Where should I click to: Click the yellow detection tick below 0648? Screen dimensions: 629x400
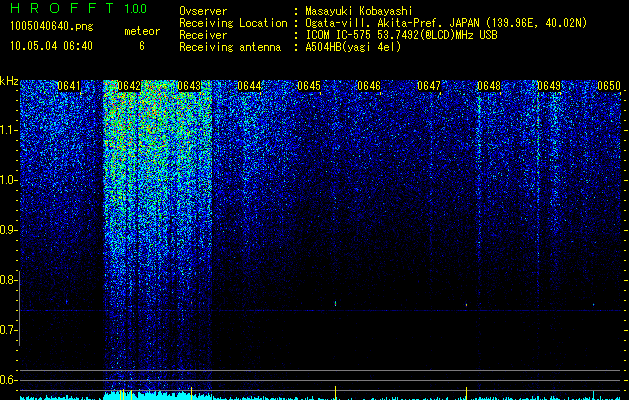(x=467, y=392)
